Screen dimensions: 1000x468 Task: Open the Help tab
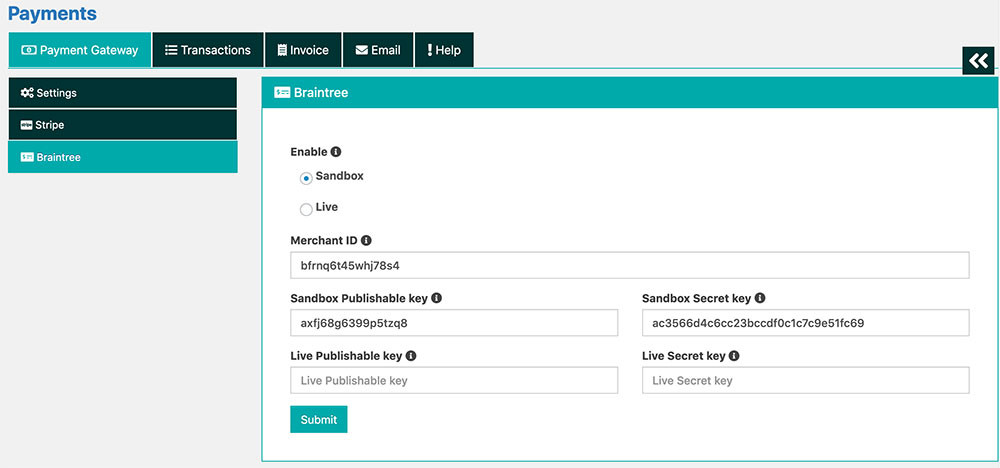[444, 50]
